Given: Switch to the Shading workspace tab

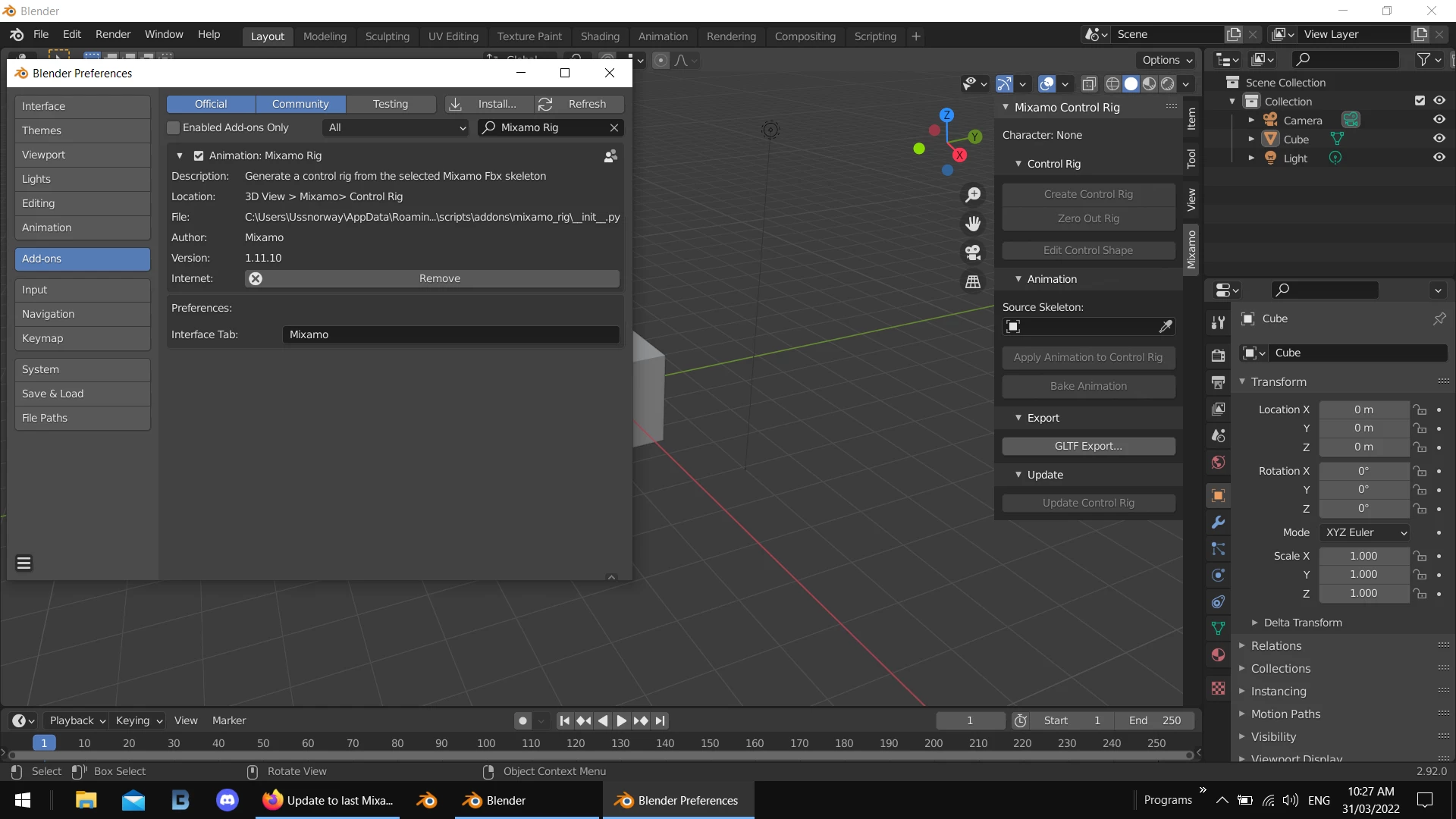Looking at the screenshot, I should 599,36.
